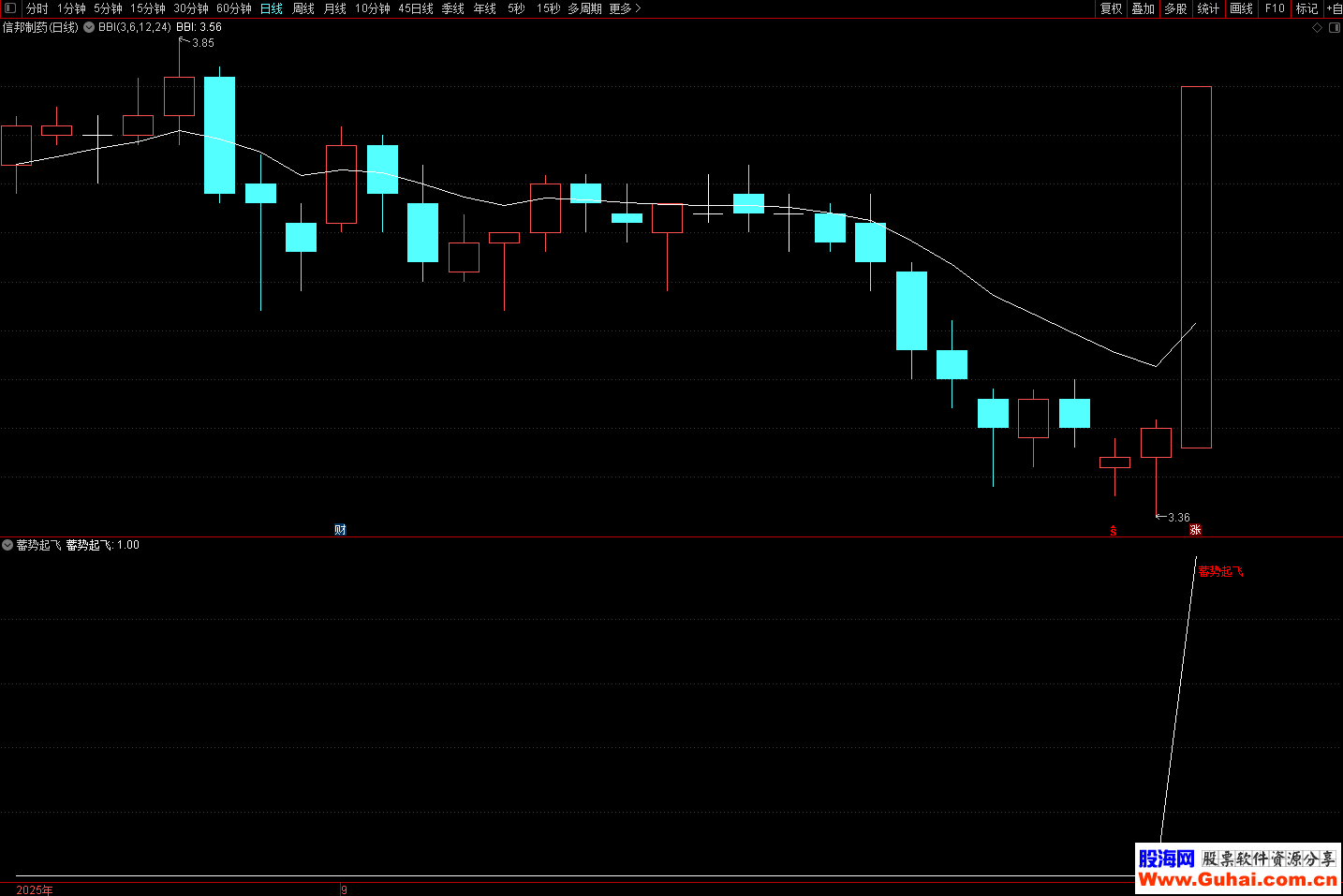Expand the 更多 periods menu
Viewport: 1343px width, 896px height.
click(625, 8)
